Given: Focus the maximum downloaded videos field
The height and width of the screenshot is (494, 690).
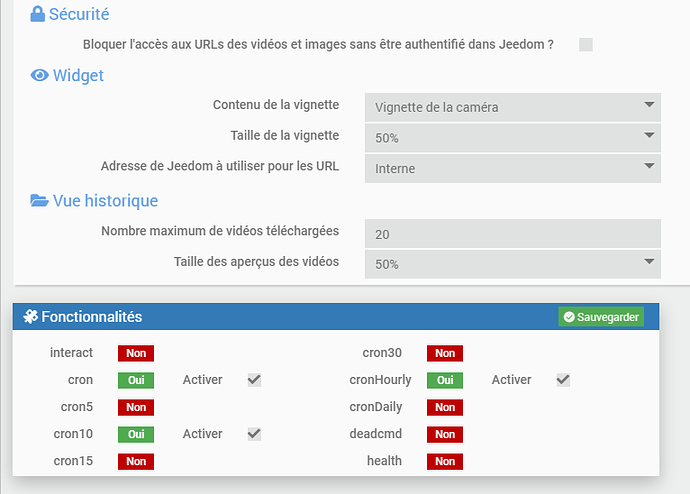Looking at the screenshot, I should pyautogui.click(x=512, y=233).
